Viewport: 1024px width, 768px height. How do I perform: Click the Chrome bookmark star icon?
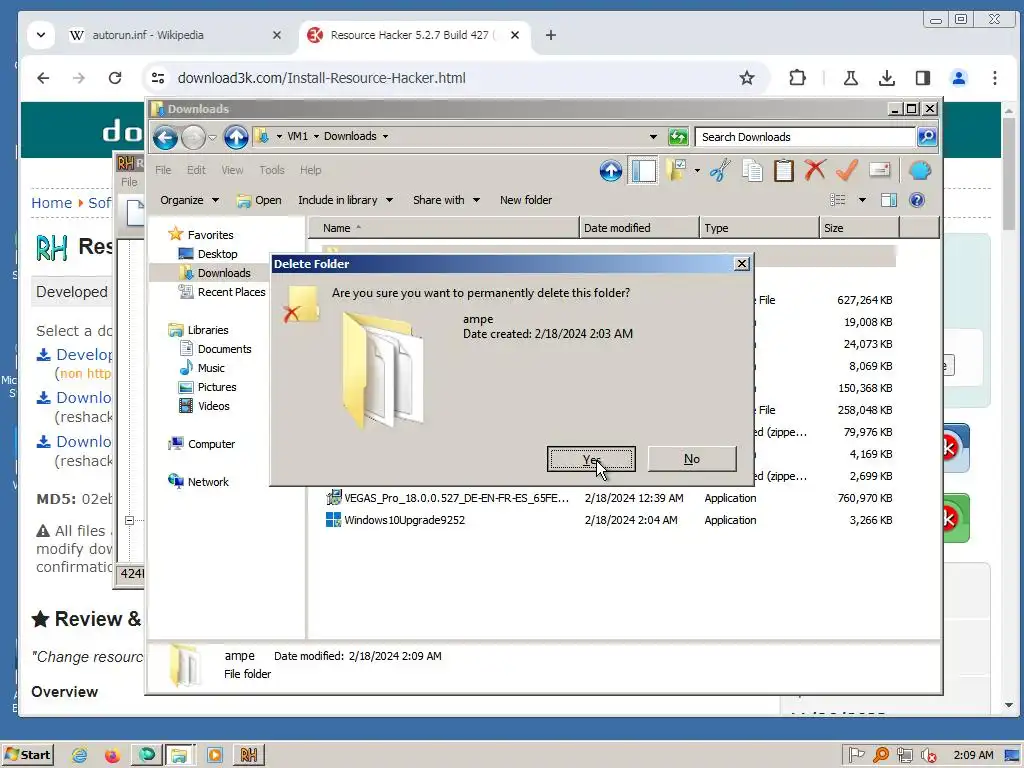[x=746, y=78]
